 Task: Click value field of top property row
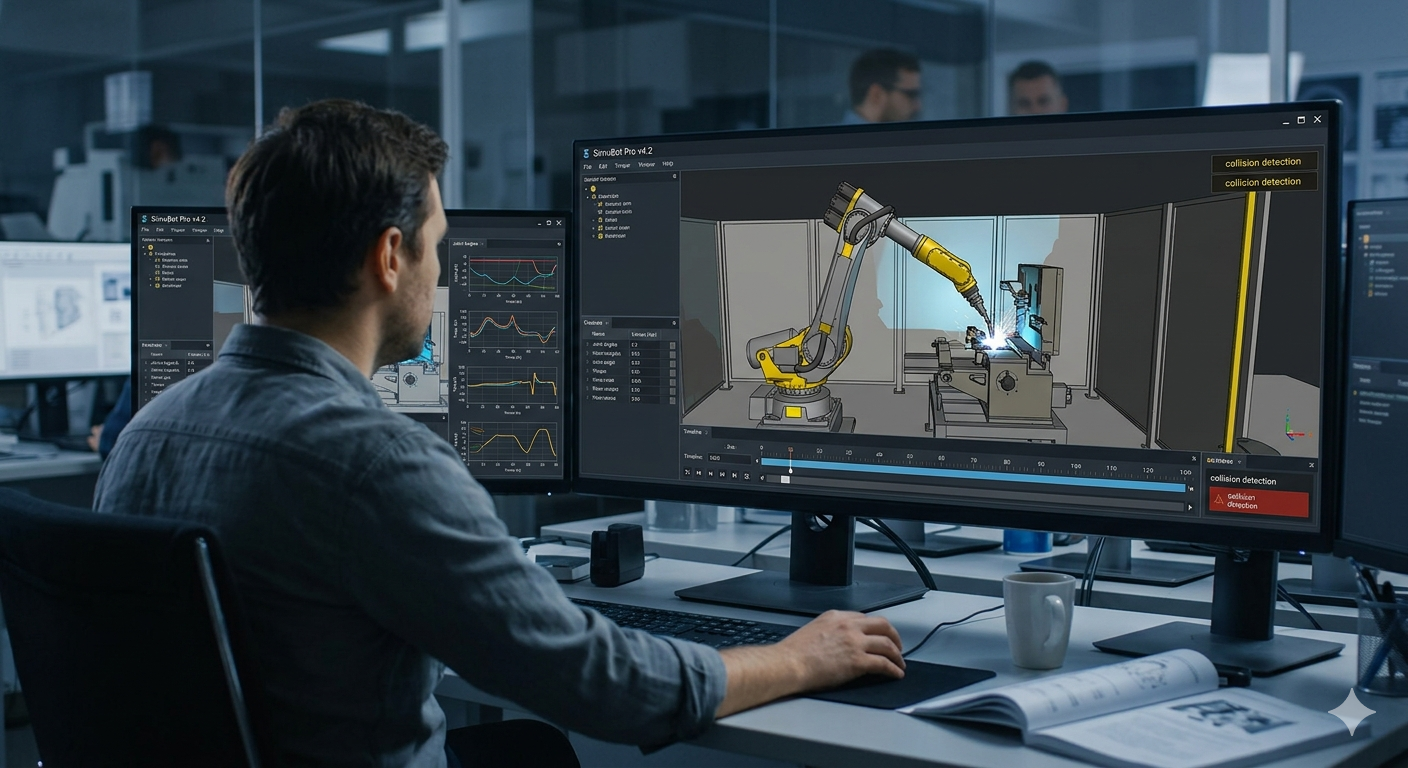pyautogui.click(x=644, y=345)
